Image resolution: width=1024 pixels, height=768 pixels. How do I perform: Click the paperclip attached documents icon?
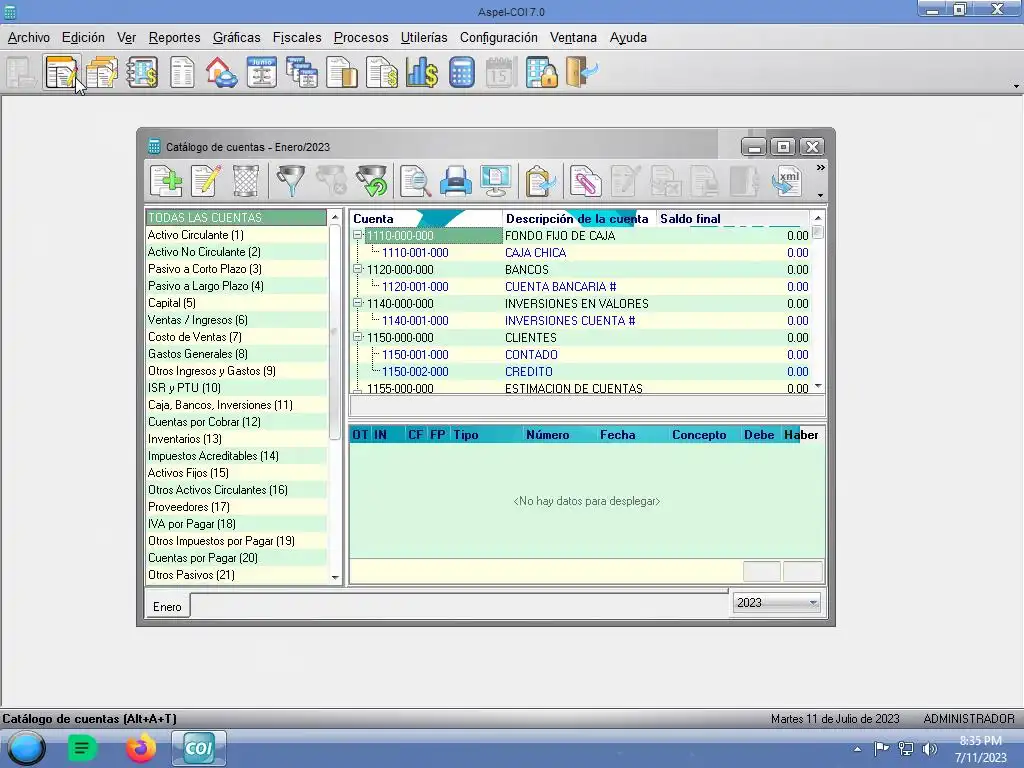[x=584, y=181]
